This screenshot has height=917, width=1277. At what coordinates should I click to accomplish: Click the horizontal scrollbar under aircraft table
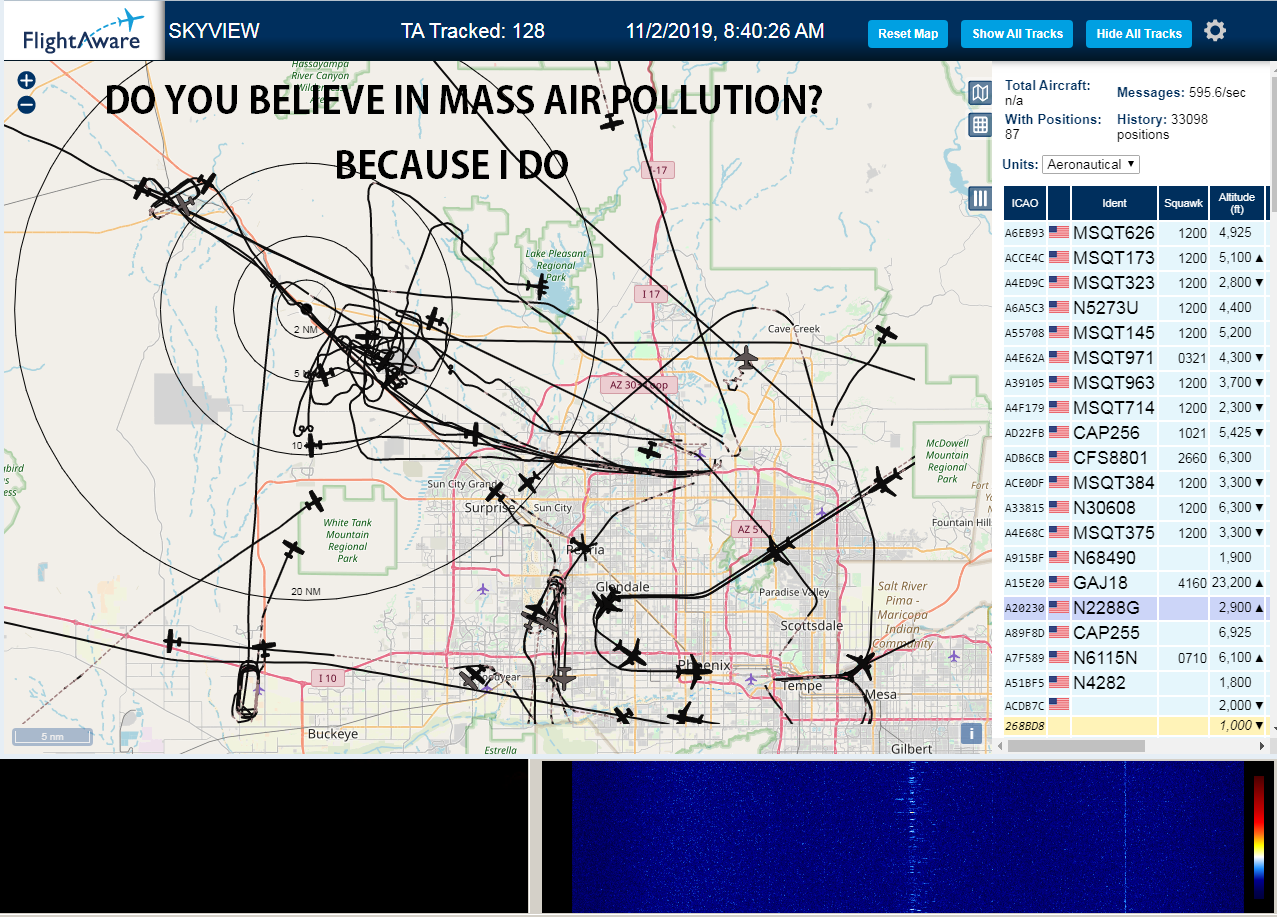coord(1075,745)
